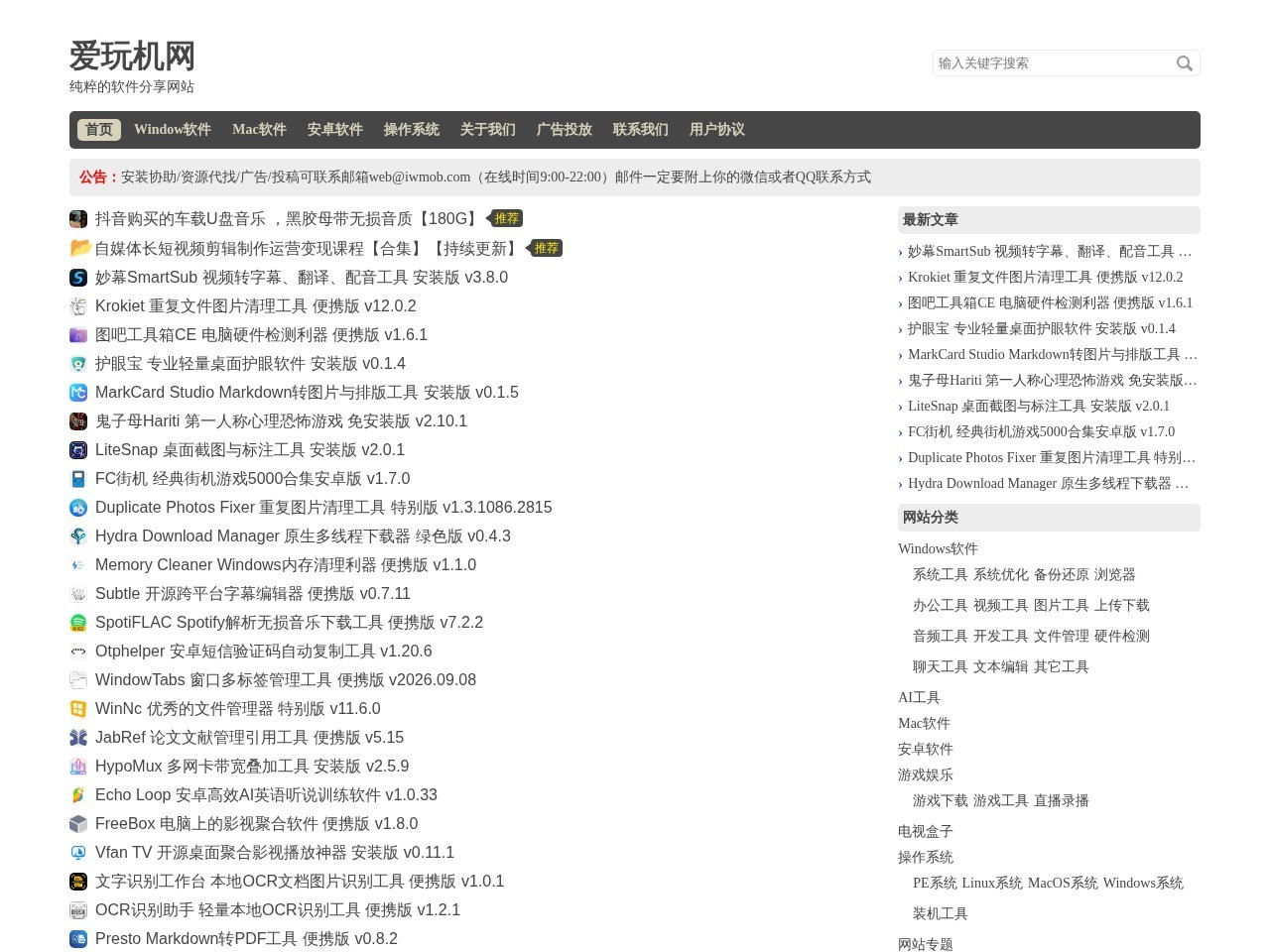
Task: Open sidebar 硬件检测 category link
Action: pos(1122,637)
